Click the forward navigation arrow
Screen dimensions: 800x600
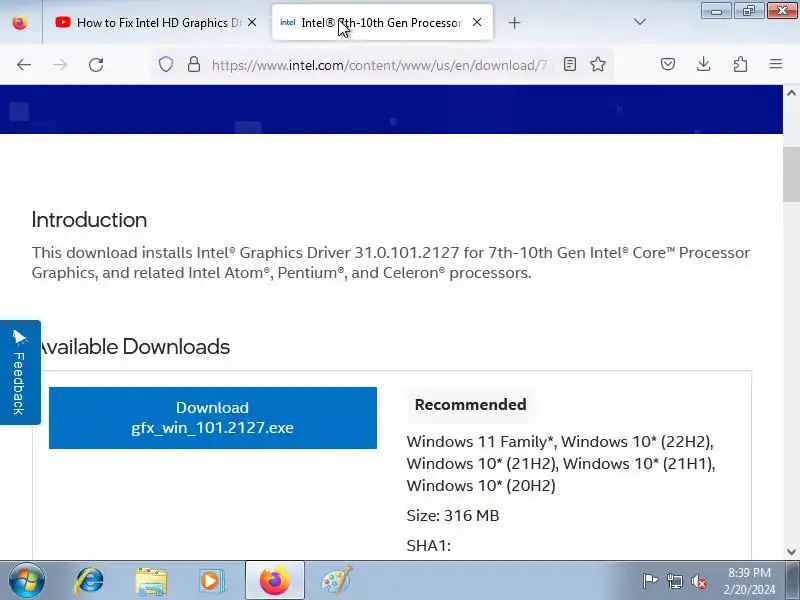point(60,65)
